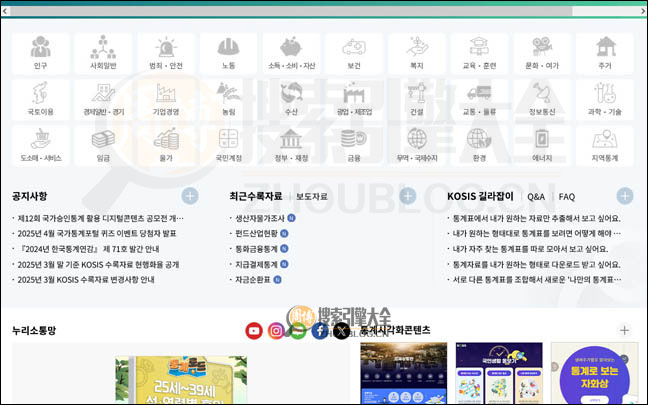This screenshot has height=405, width=648.
Task: Open the 자금순환표 data link
Action: [x=253, y=280]
